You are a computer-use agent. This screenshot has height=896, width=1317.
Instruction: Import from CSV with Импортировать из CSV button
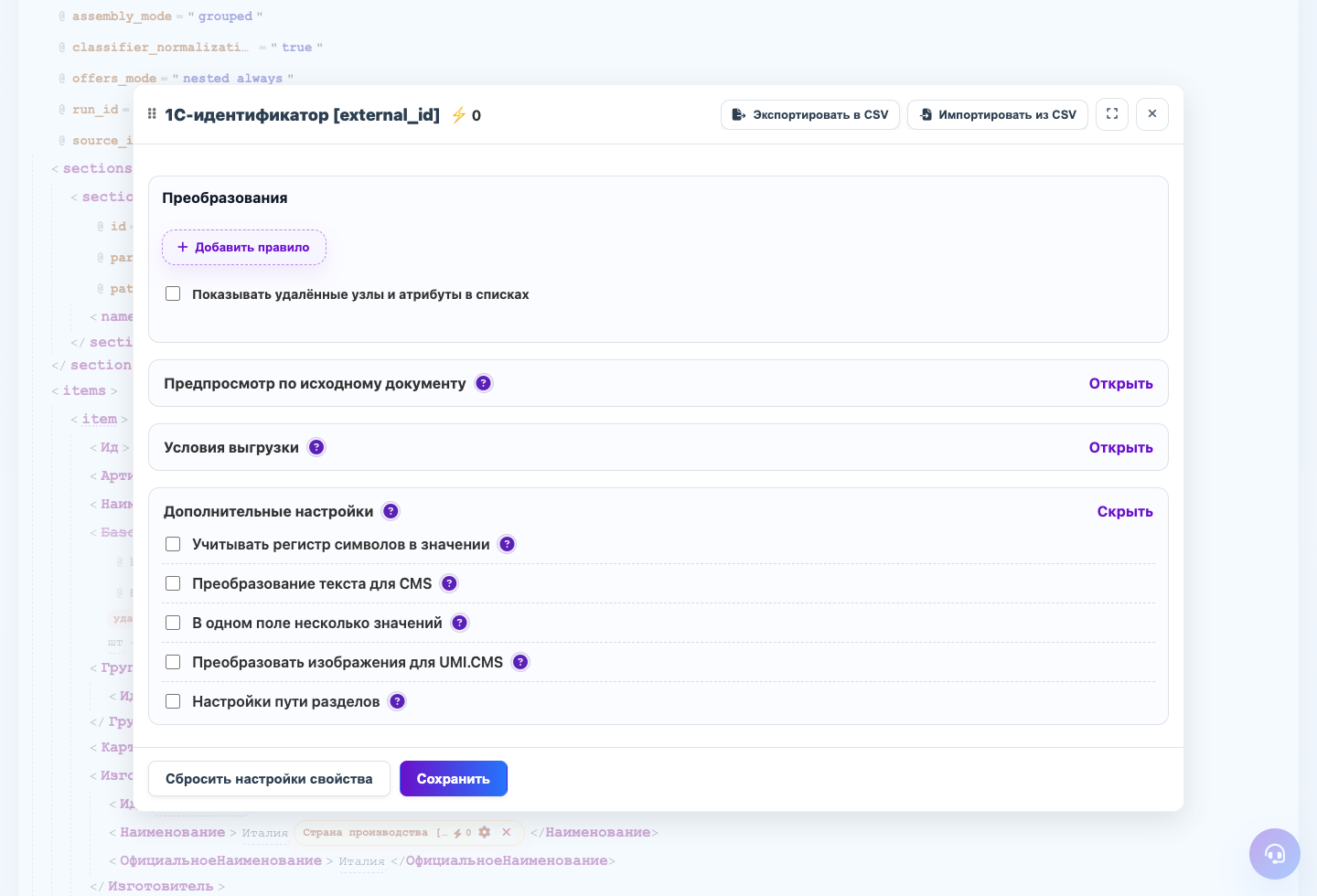coord(998,114)
